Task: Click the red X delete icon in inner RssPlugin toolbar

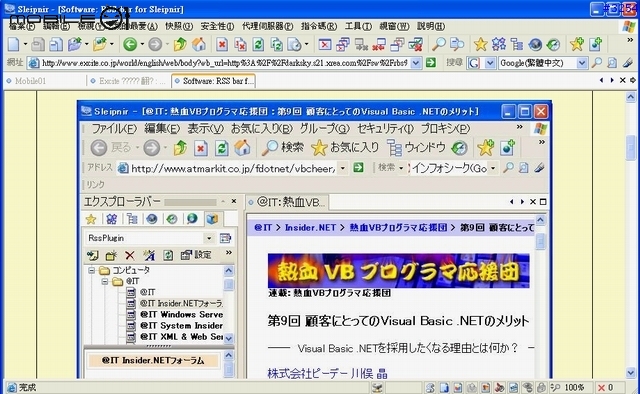Action: click(129, 256)
